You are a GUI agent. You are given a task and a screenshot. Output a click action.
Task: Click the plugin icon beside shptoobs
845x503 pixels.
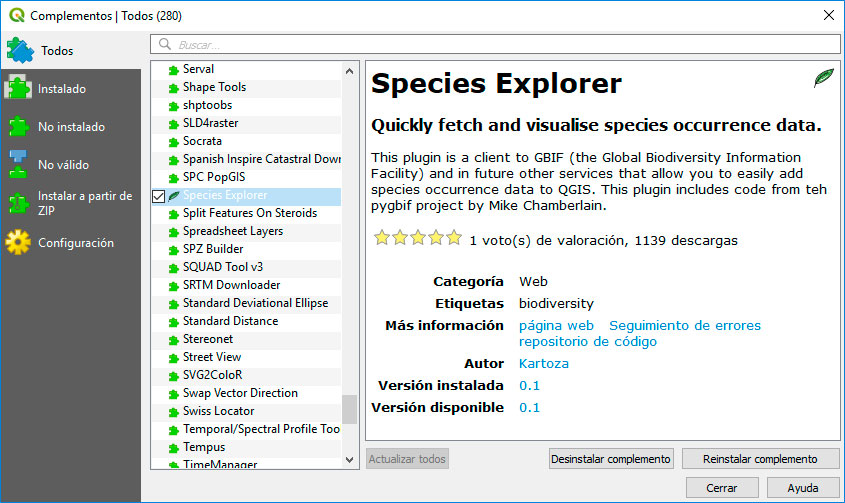pyautogui.click(x=174, y=106)
